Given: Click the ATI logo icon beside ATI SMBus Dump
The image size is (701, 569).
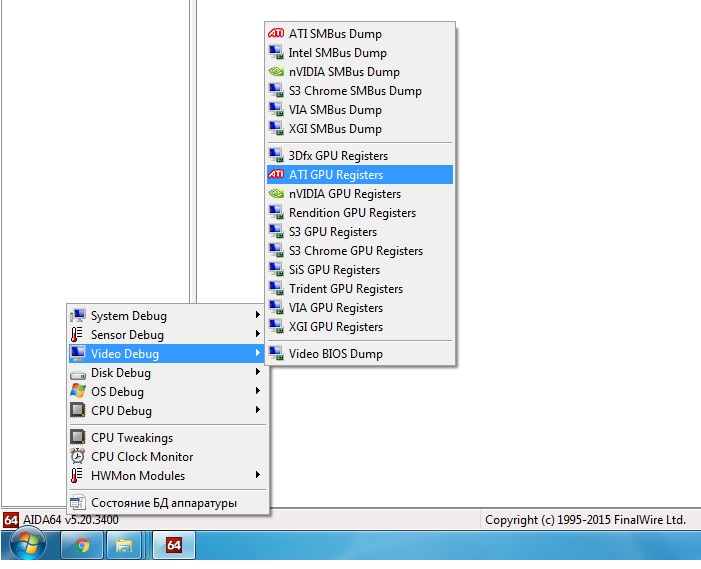Looking at the screenshot, I should click(x=276, y=34).
